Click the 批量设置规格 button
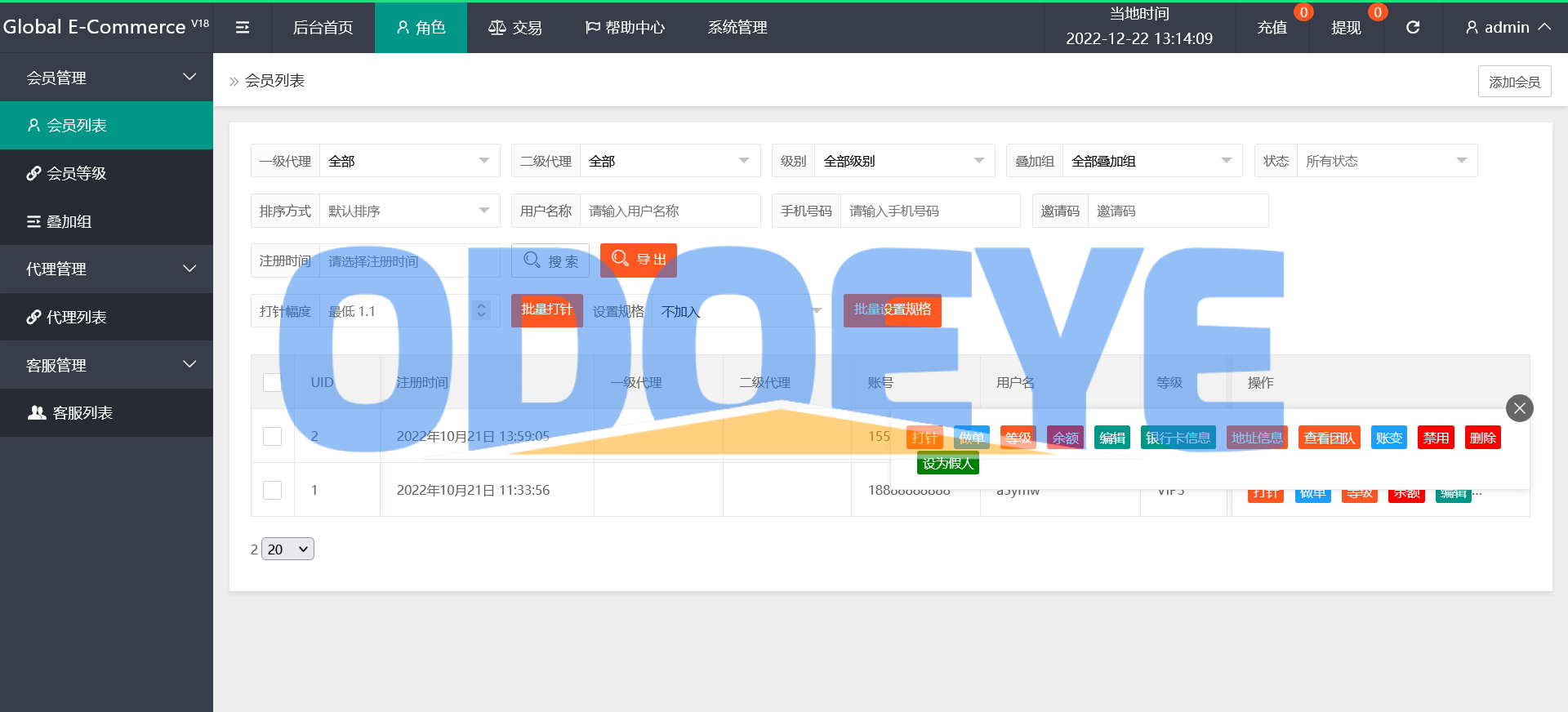 (893, 310)
